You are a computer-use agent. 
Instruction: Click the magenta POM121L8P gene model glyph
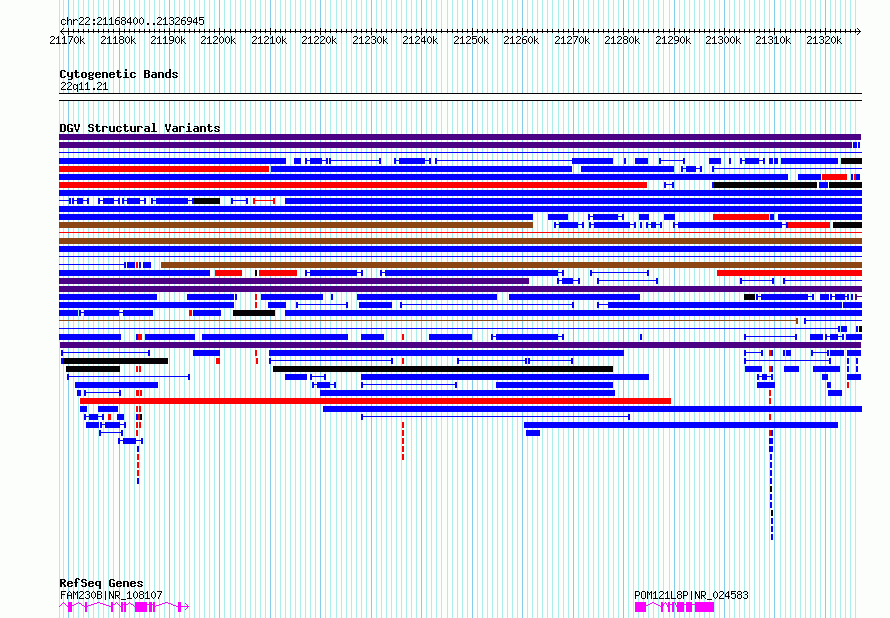pyautogui.click(x=674, y=607)
